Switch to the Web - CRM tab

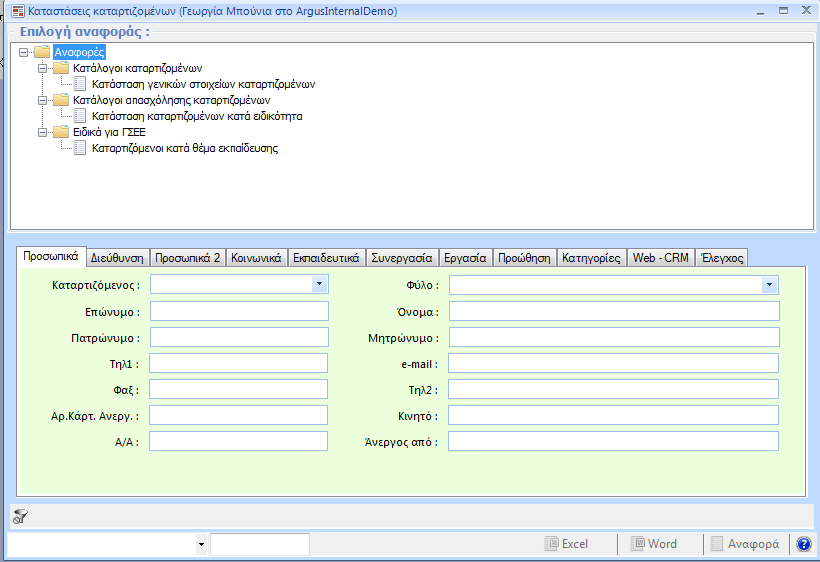pyautogui.click(x=660, y=257)
